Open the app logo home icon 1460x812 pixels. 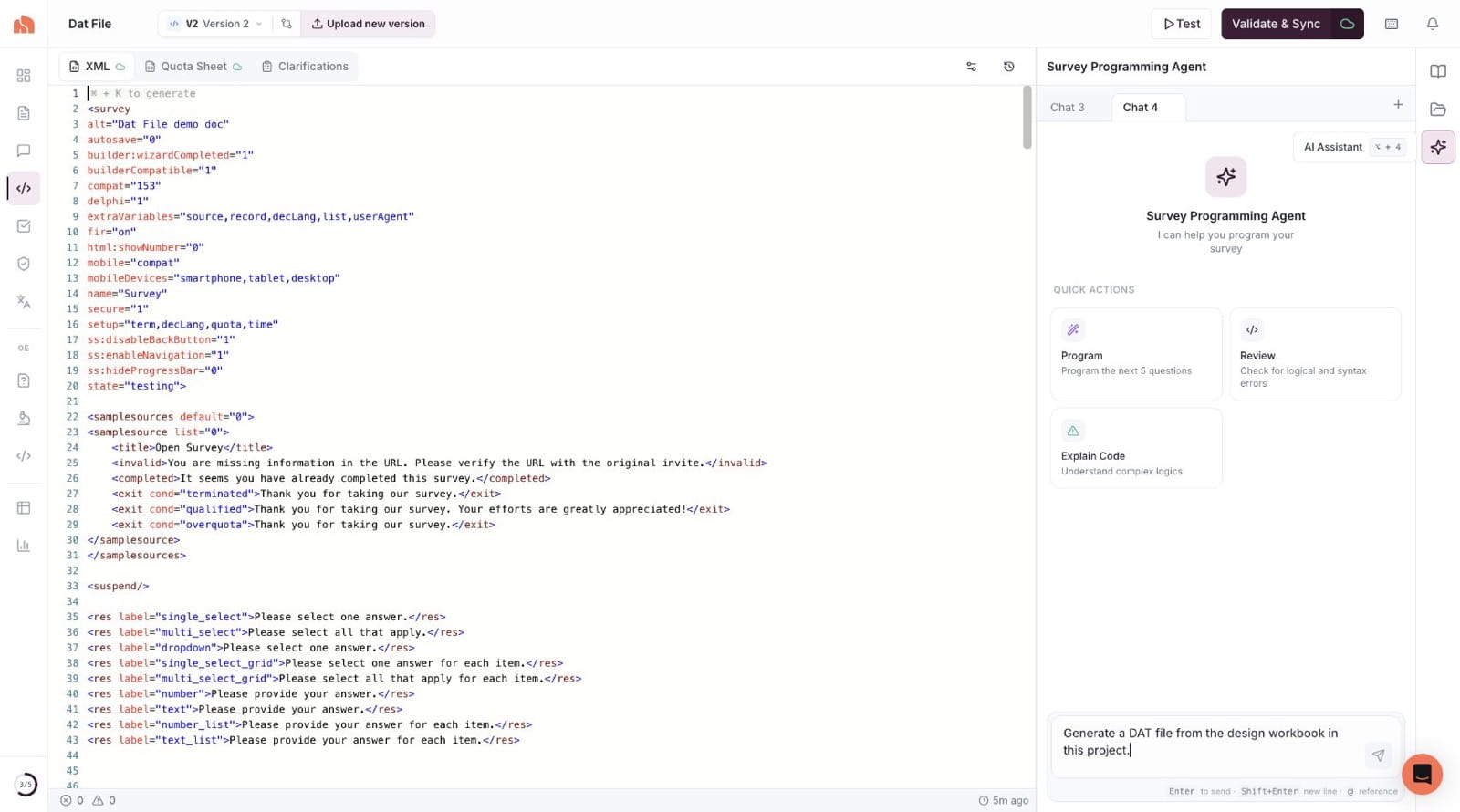24,24
